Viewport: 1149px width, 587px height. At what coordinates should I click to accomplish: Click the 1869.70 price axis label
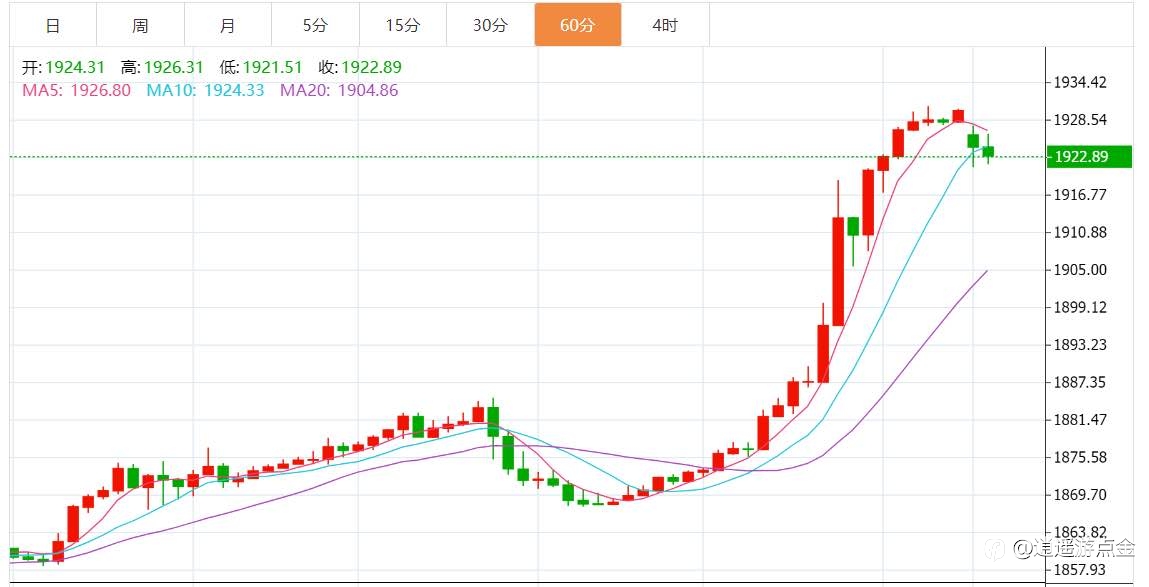point(1080,495)
